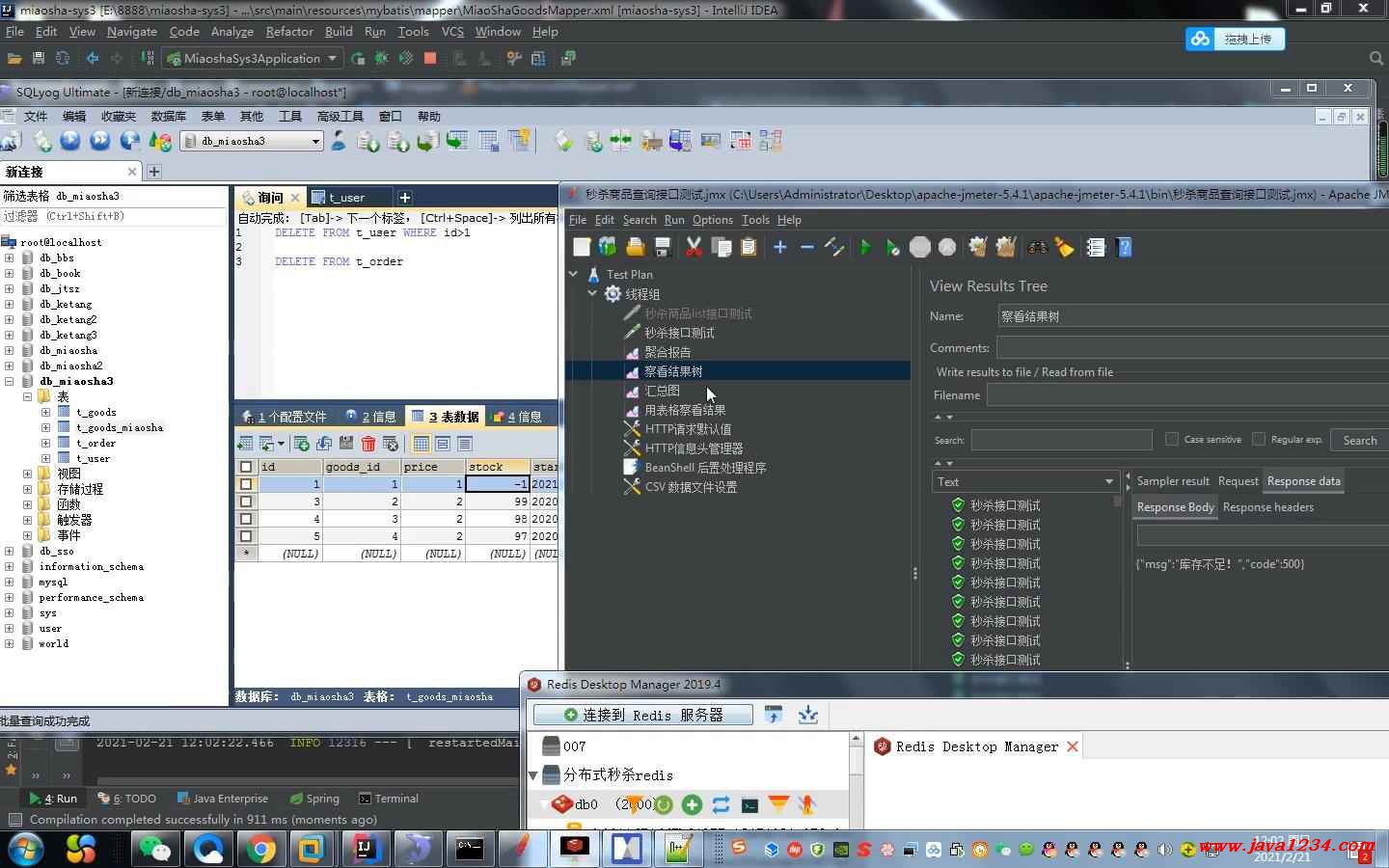Click SQLyog execute query play icon
Image resolution: width=1389 pixels, height=868 pixels.
[x=70, y=141]
